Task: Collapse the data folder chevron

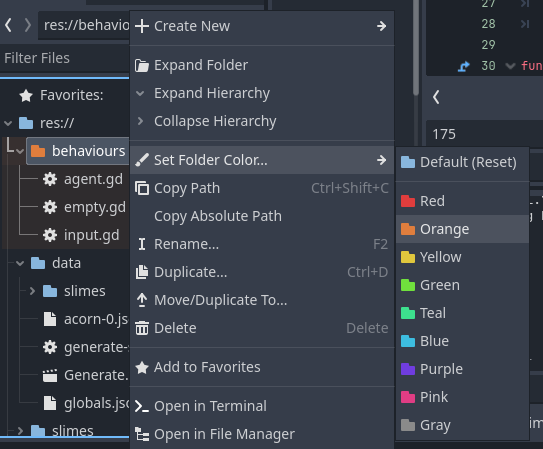Action: pos(20,263)
